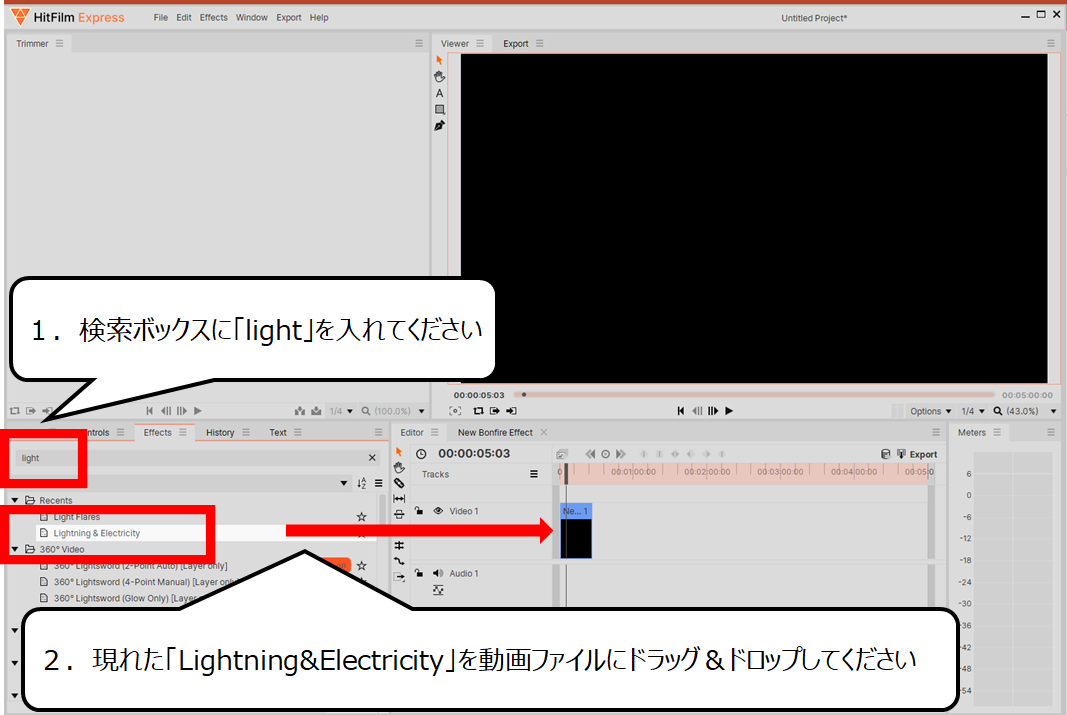Viewport: 1067px width, 715px height.
Task: Select the Viewer's text tool
Action: (x=440, y=93)
